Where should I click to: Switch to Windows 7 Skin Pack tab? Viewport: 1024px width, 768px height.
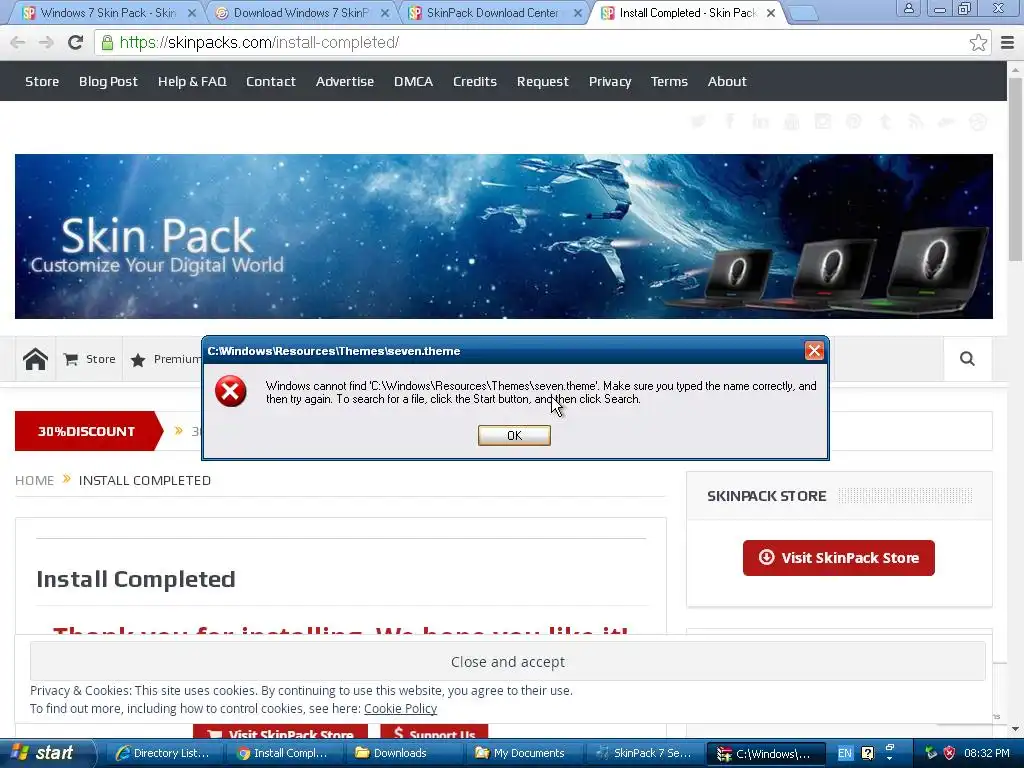tap(108, 12)
